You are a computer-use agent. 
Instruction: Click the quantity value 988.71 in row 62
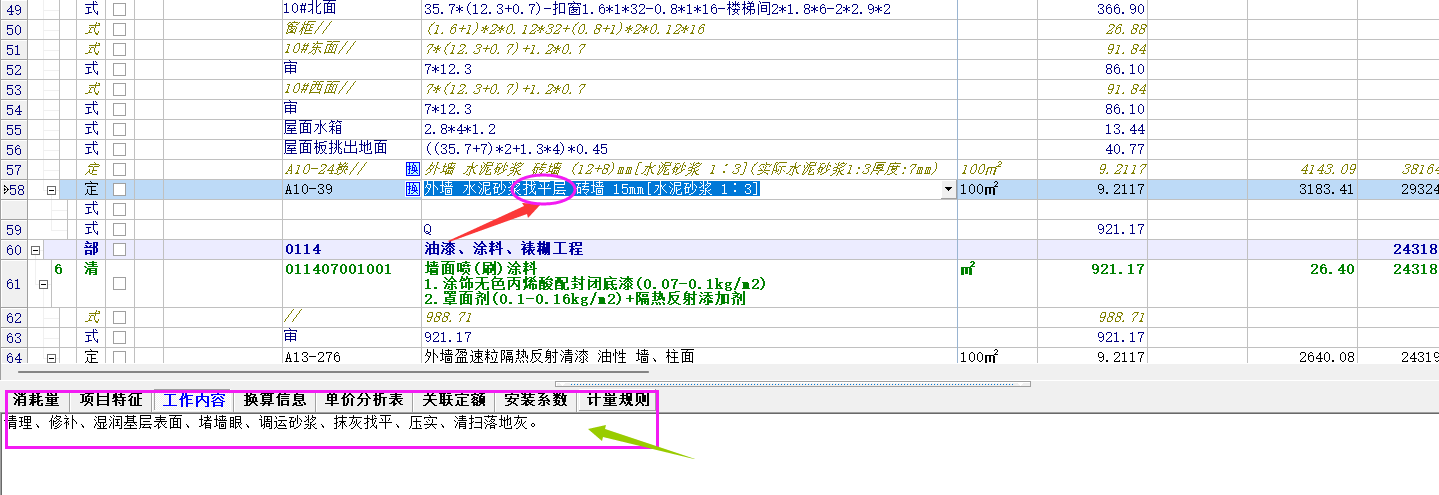(1122, 317)
